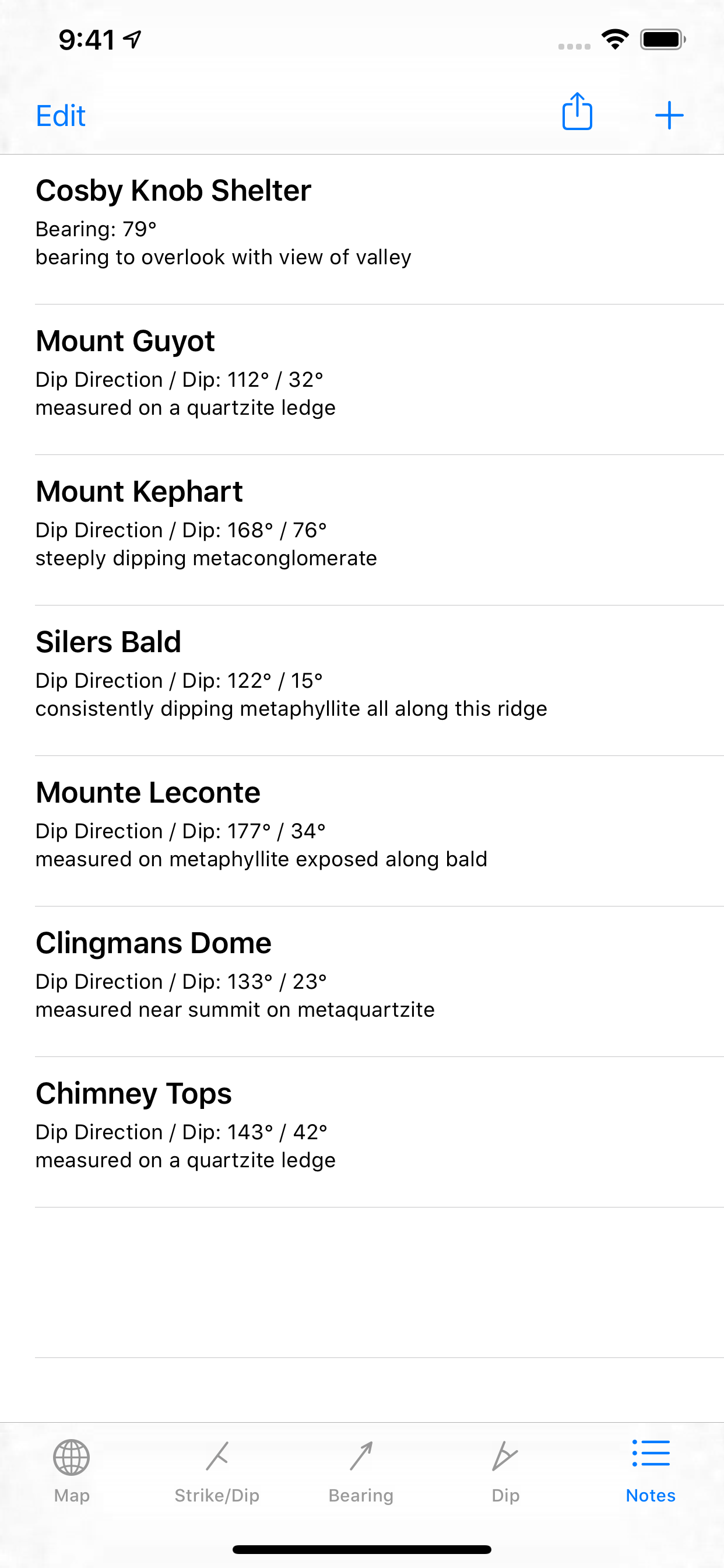
Task: Add a new note with plus icon
Action: (x=669, y=115)
